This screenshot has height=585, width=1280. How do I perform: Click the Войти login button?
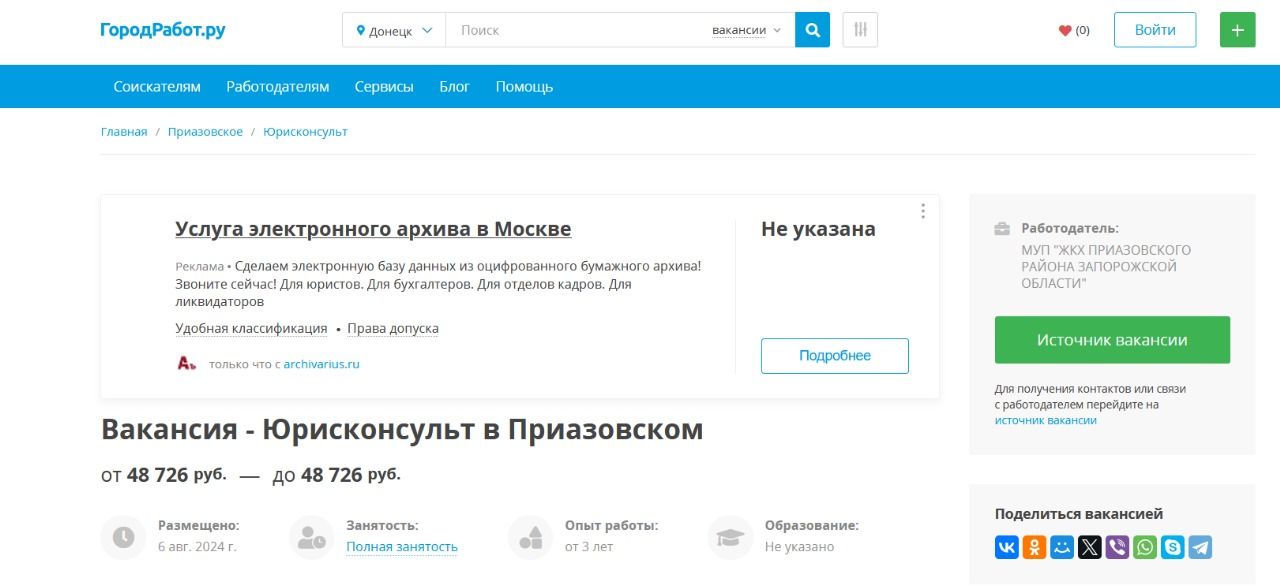click(1155, 30)
